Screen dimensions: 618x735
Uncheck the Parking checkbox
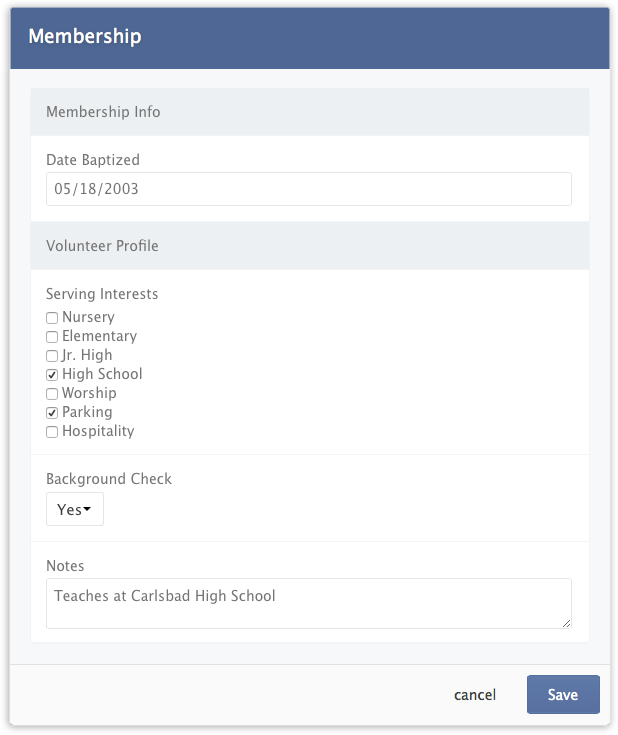pyautogui.click(x=52, y=413)
